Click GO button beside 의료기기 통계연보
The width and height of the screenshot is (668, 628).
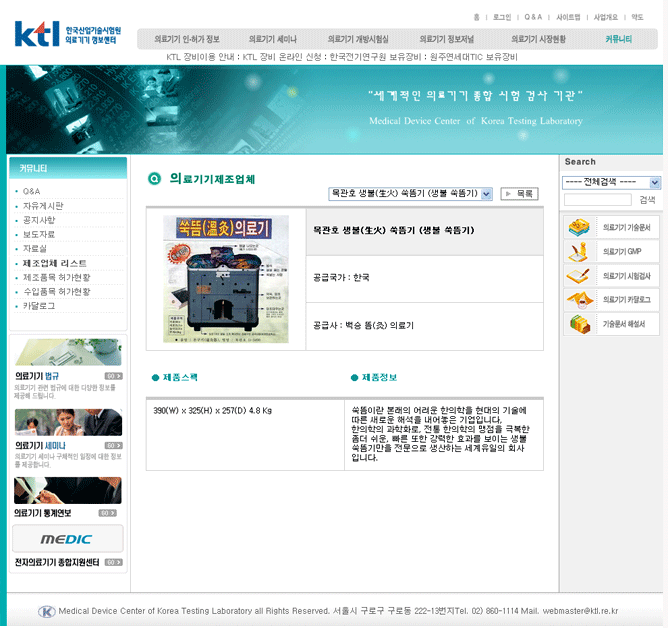107,513
